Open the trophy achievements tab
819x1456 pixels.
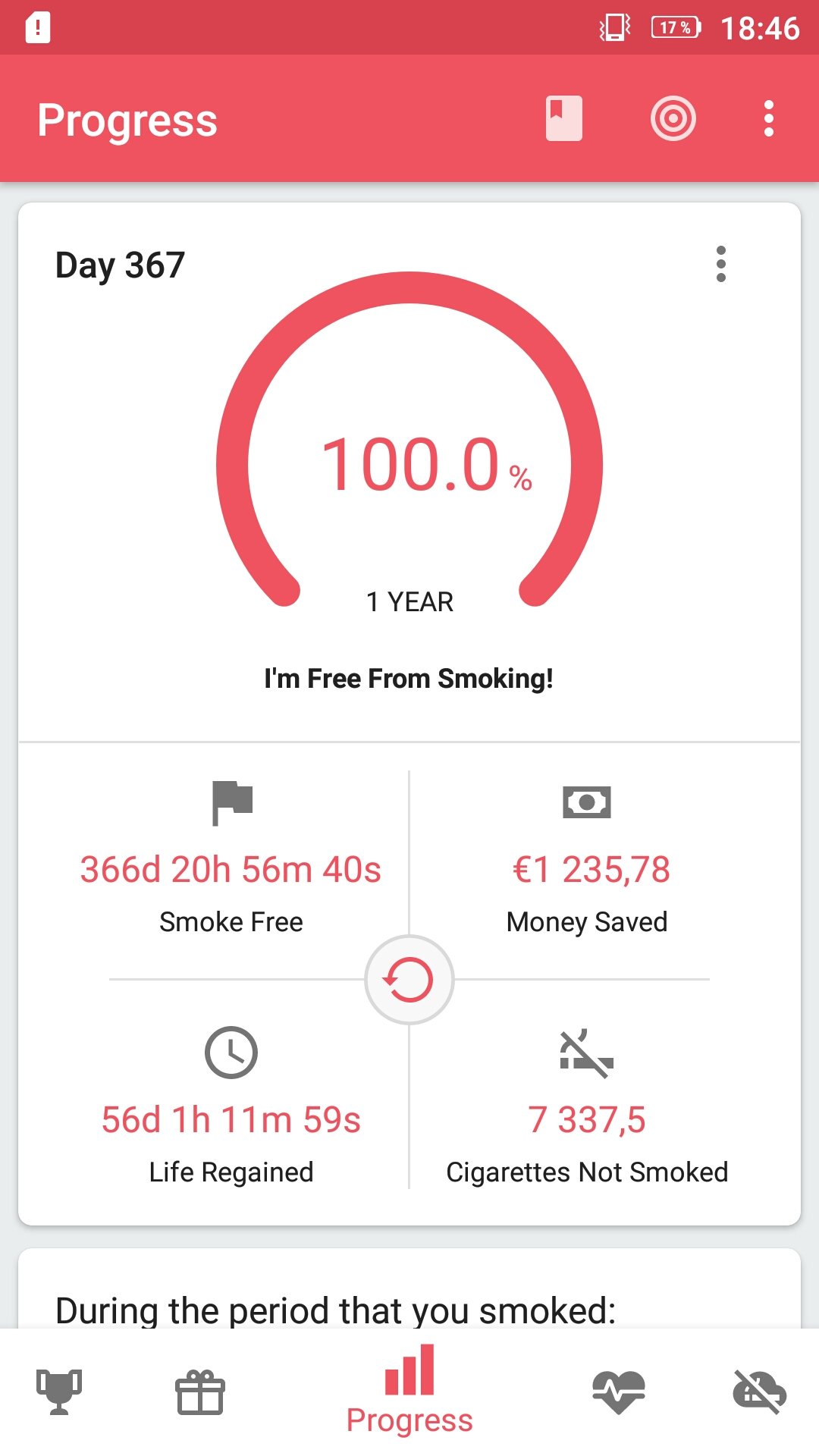point(59,1392)
